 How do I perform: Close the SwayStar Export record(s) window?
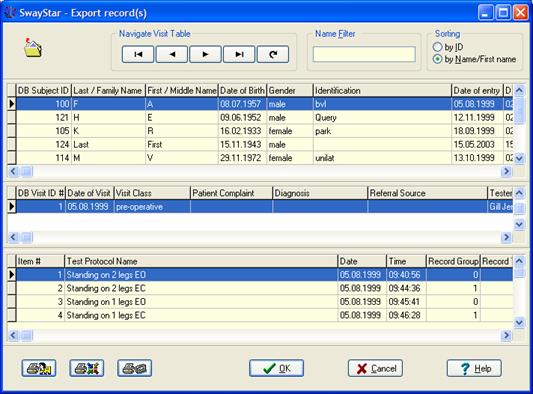[x=521, y=13]
